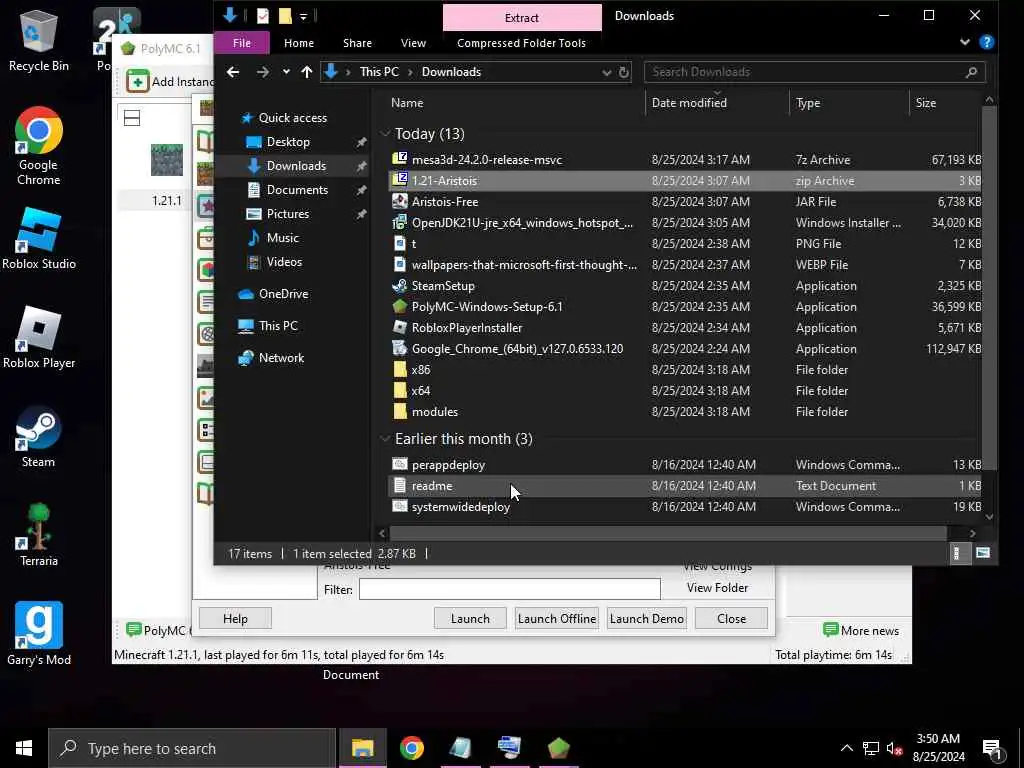
Task: Select RobloxPlayerInstaller file
Action: click(685, 328)
